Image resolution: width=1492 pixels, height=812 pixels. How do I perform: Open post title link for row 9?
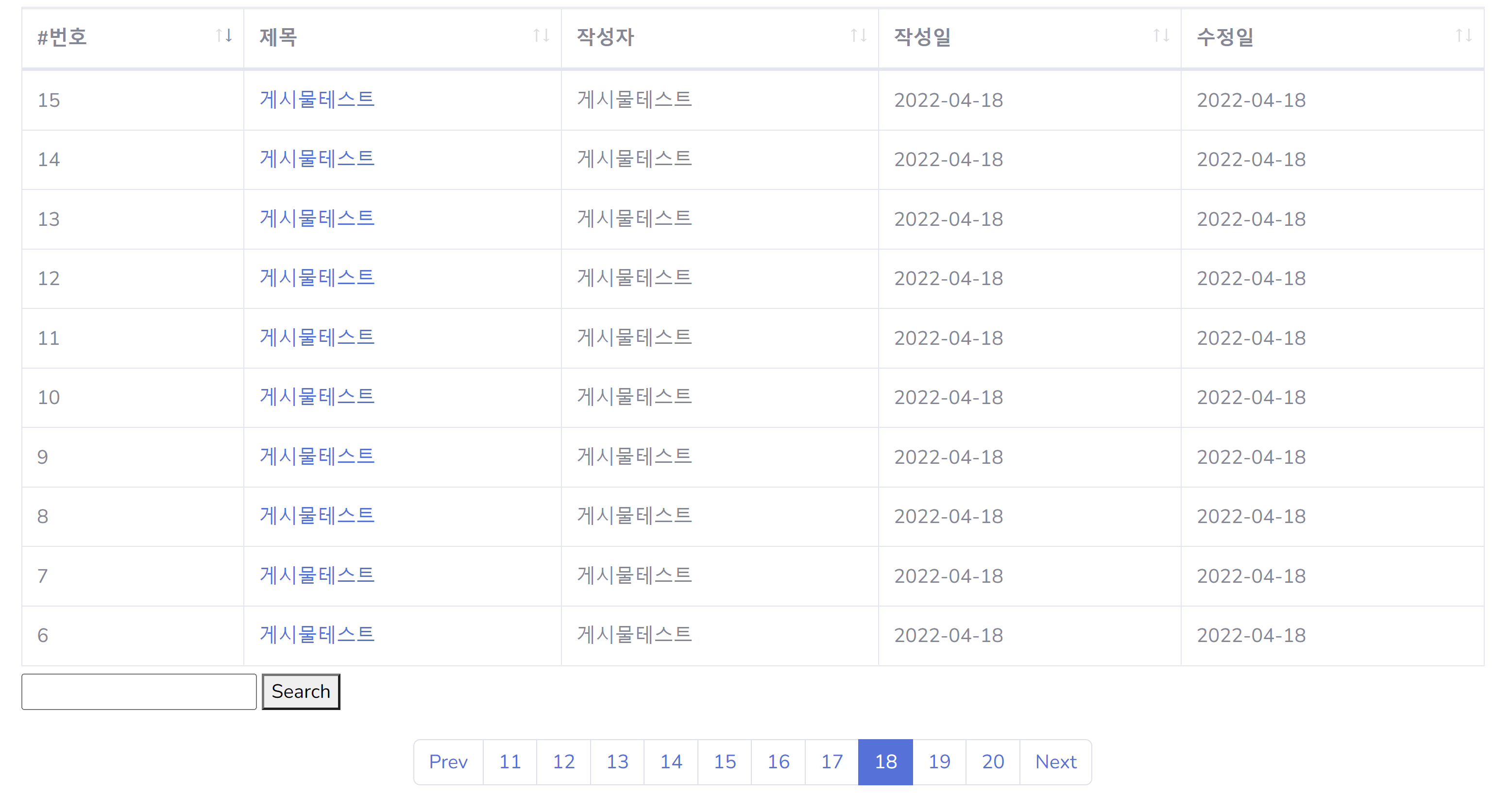317,457
